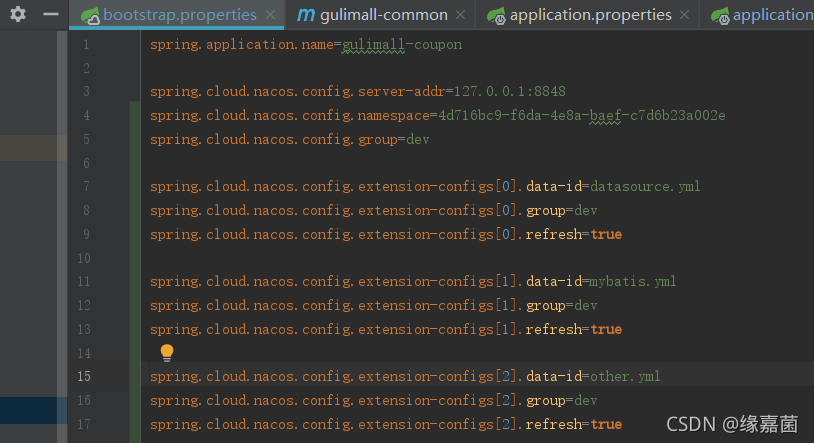The width and height of the screenshot is (814, 443).
Task: Click the Maven m icon on gulimall-common tab
Action: coord(306,15)
